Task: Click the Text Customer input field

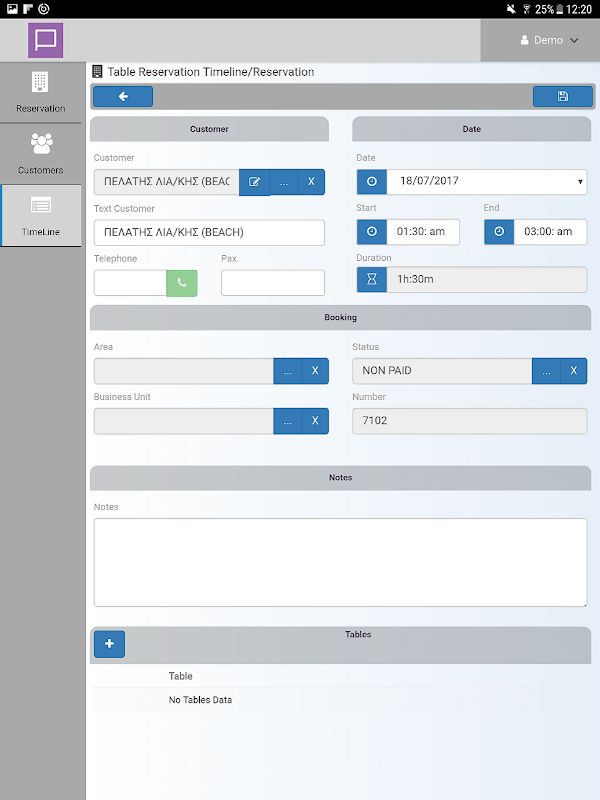Action: tap(209, 233)
